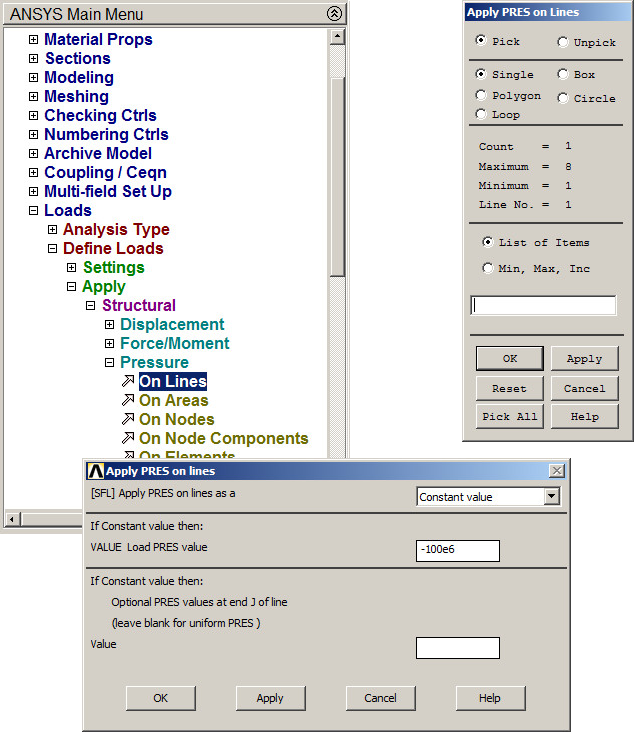The height and width of the screenshot is (732, 634).
Task: Expand the Displacement tree node
Action: pos(110,324)
